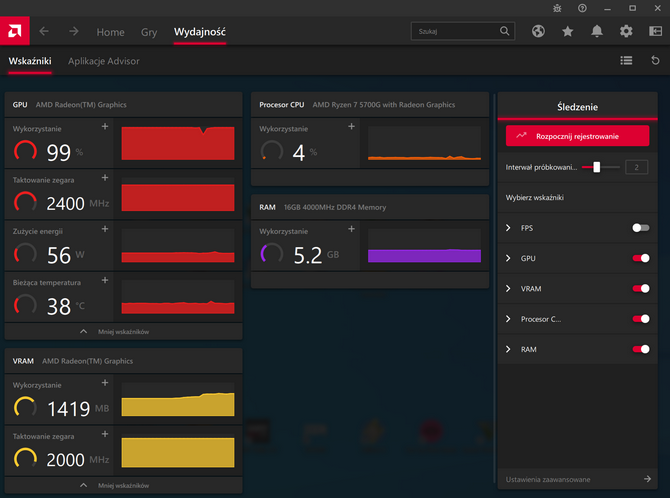This screenshot has width=670, height=498.
Task: Click the reset metrics icon
Action: click(x=655, y=61)
